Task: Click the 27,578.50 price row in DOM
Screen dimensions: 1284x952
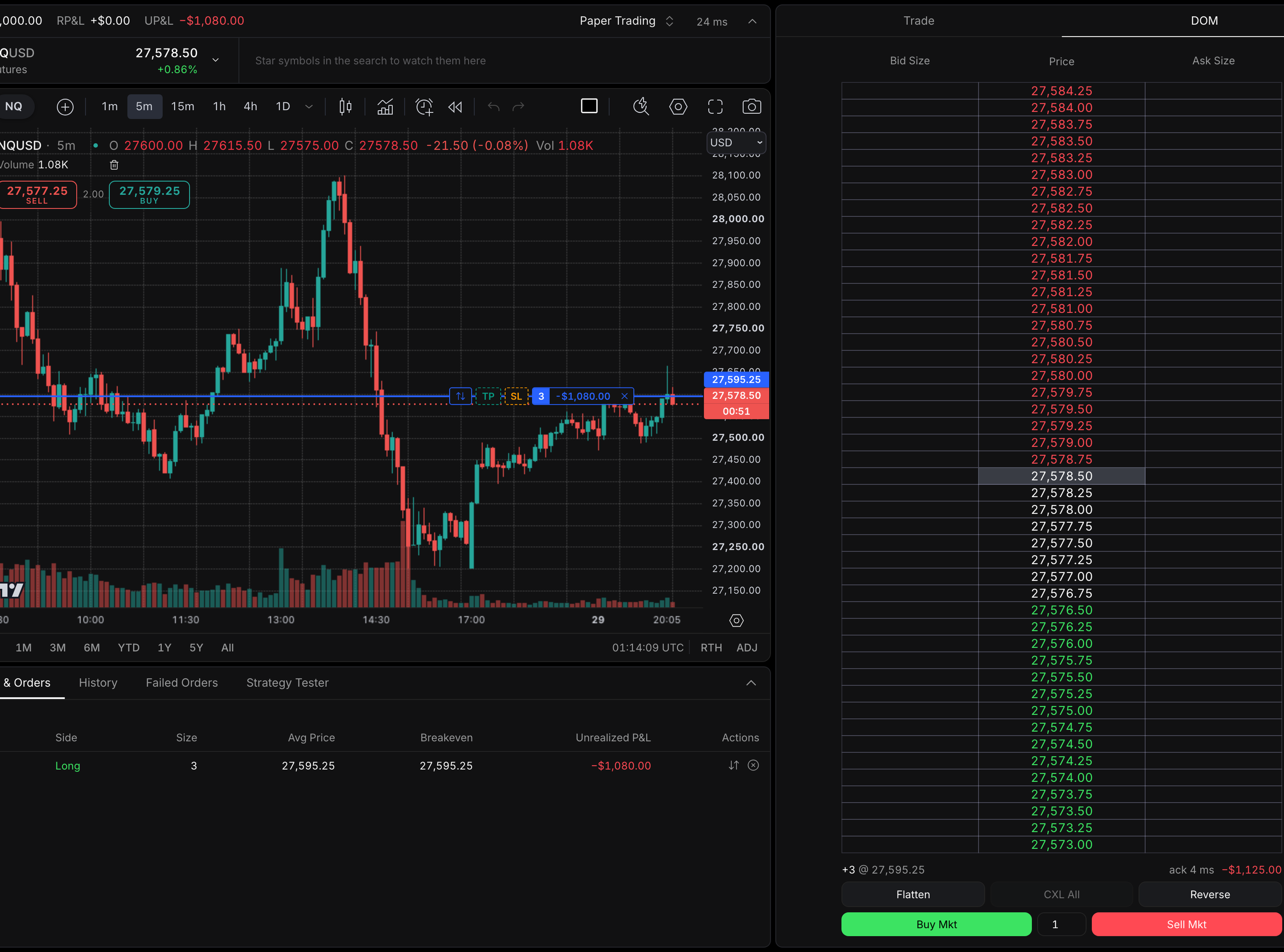Action: (x=1061, y=476)
